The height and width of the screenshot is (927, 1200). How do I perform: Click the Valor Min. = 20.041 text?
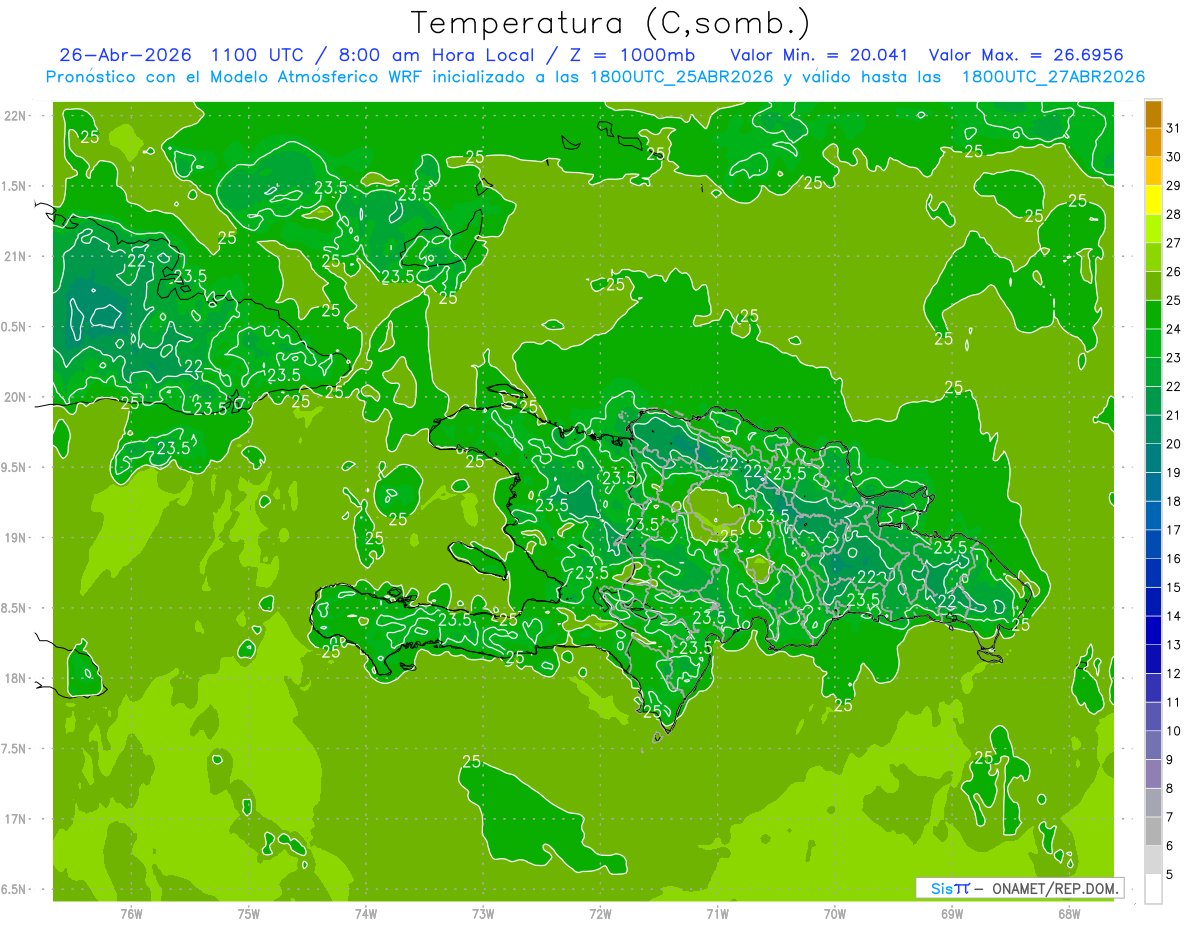tap(819, 54)
